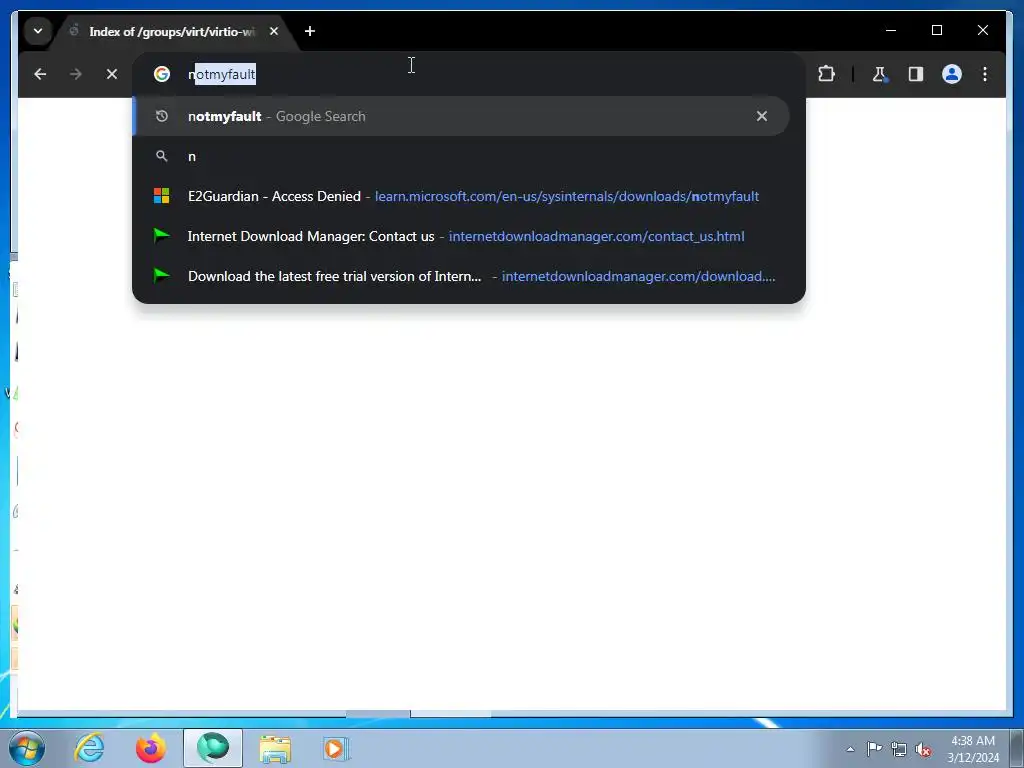Close the 'Index of /groups' tab
This screenshot has height=768, width=1024.
[x=274, y=31]
